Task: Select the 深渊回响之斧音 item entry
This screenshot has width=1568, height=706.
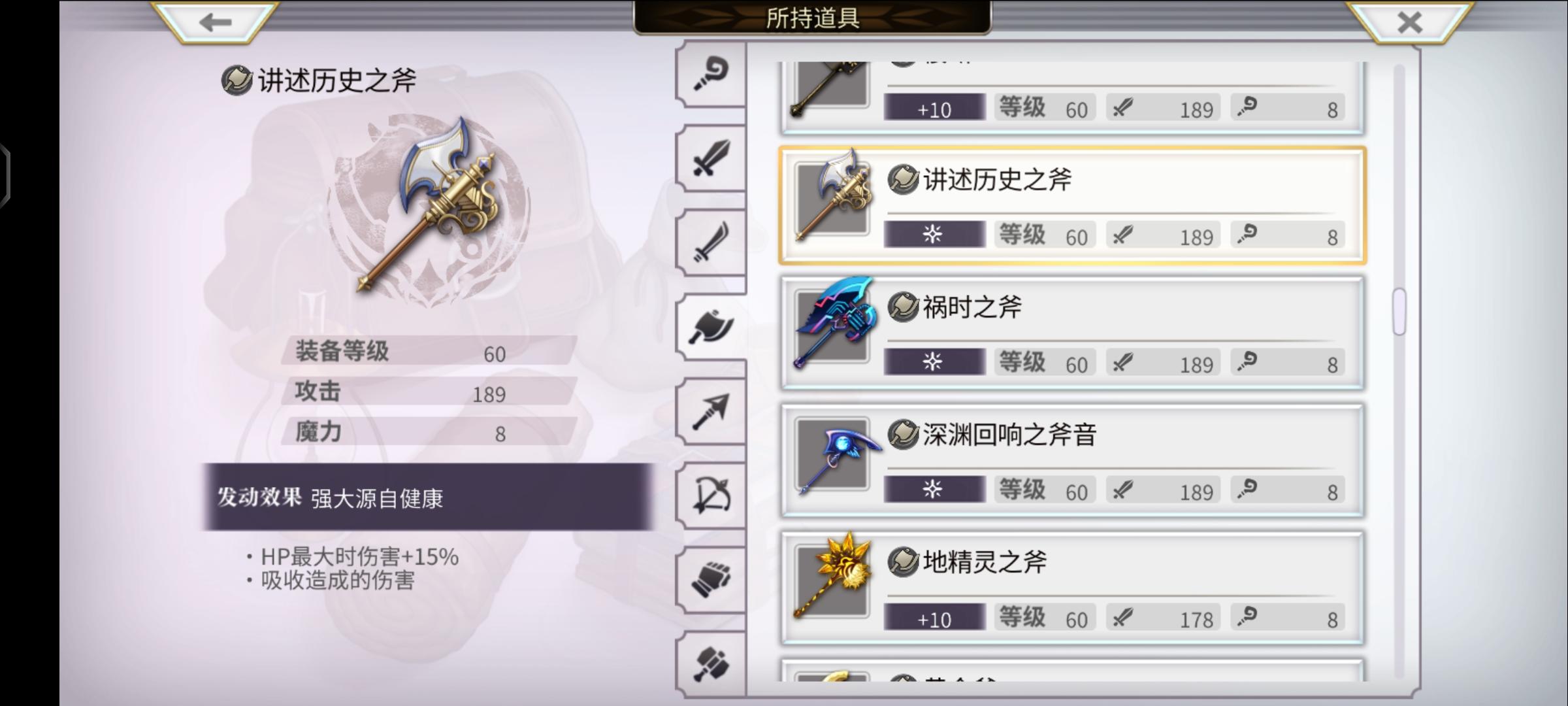Action: (x=1072, y=460)
